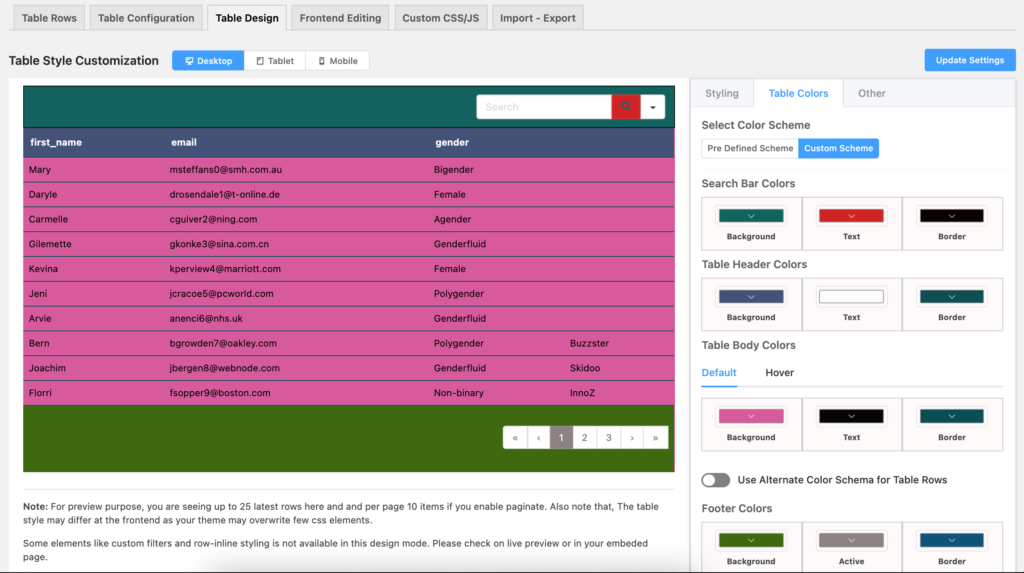This screenshot has height=573, width=1024.
Task: Switch to the Styling panel tab
Action: [722, 93]
